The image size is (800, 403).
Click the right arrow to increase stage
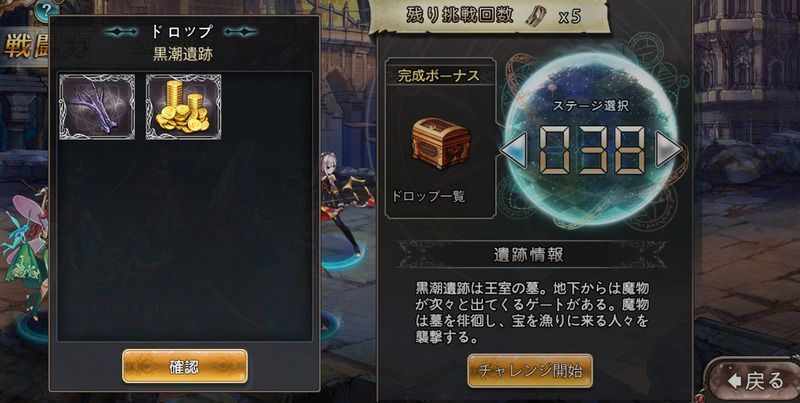coord(668,149)
